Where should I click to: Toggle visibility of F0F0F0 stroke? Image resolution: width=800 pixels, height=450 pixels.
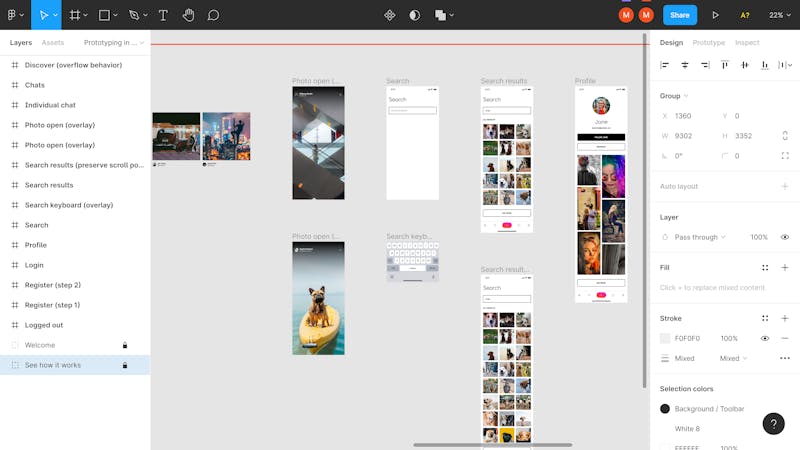[765, 338]
